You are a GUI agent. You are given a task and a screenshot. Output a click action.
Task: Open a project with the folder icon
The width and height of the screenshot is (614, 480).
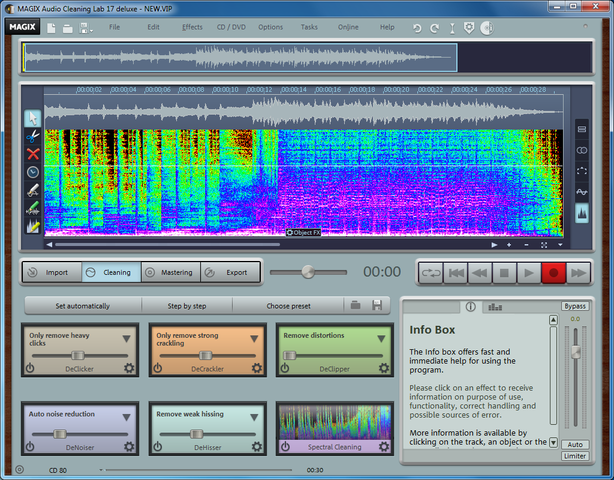coord(68,29)
